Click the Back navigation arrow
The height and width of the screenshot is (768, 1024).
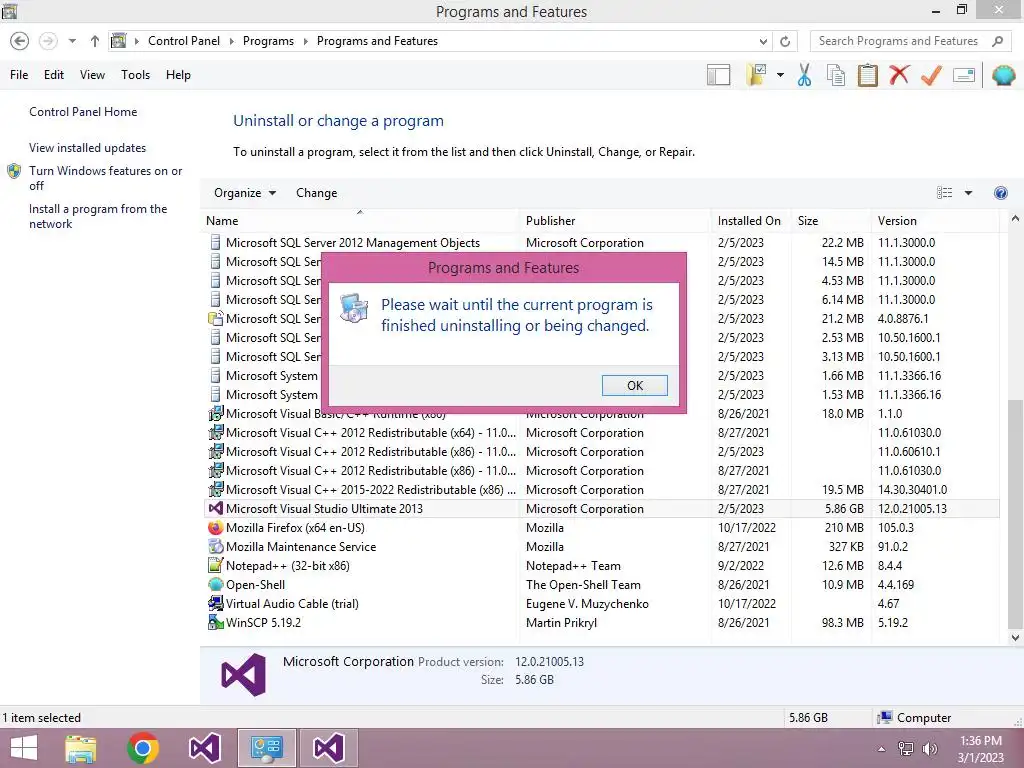pyautogui.click(x=20, y=41)
